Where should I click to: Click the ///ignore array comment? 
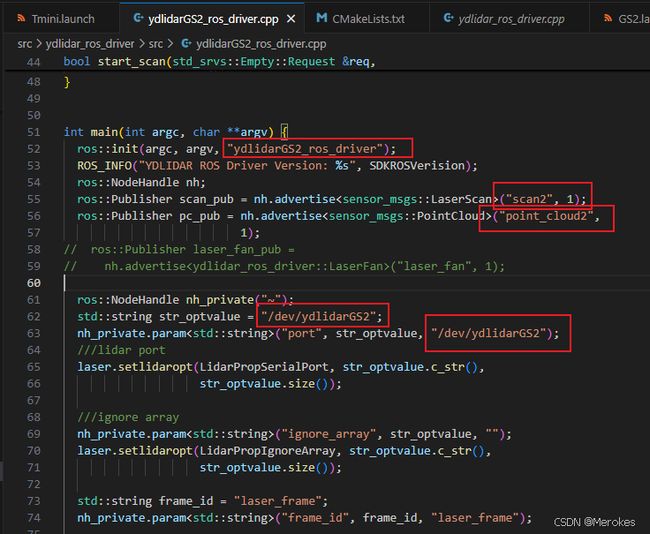coord(128,417)
